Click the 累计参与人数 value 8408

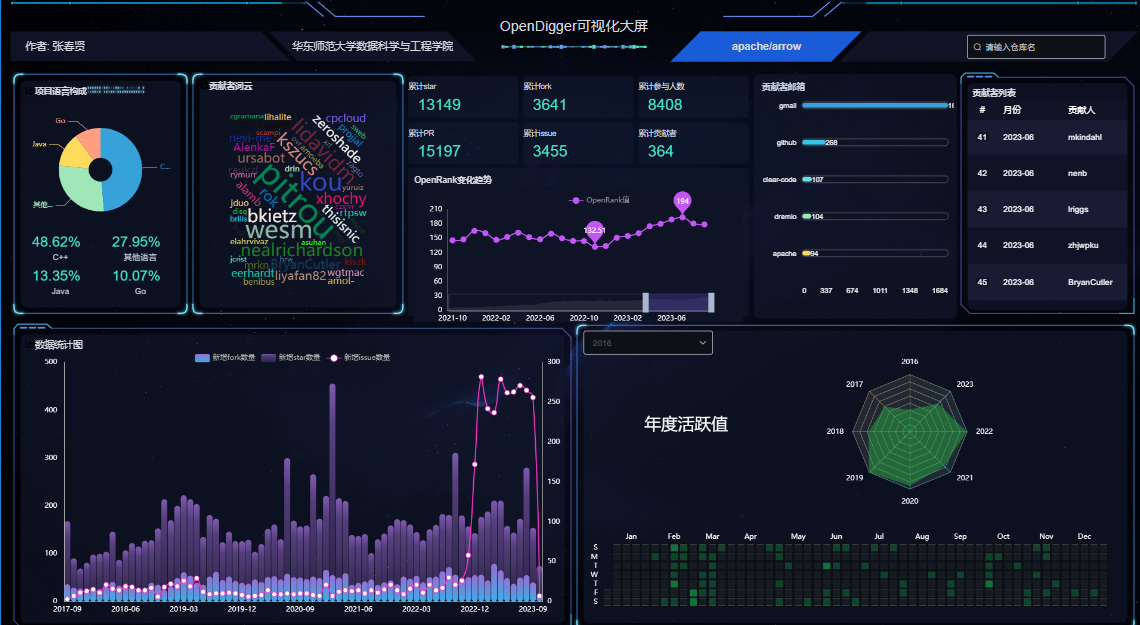coord(665,105)
